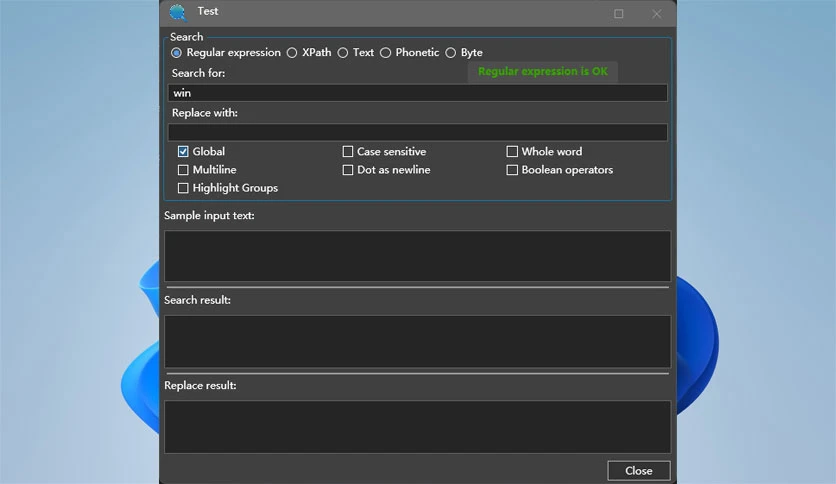
Task: Click the Replace with label
Action: point(205,112)
